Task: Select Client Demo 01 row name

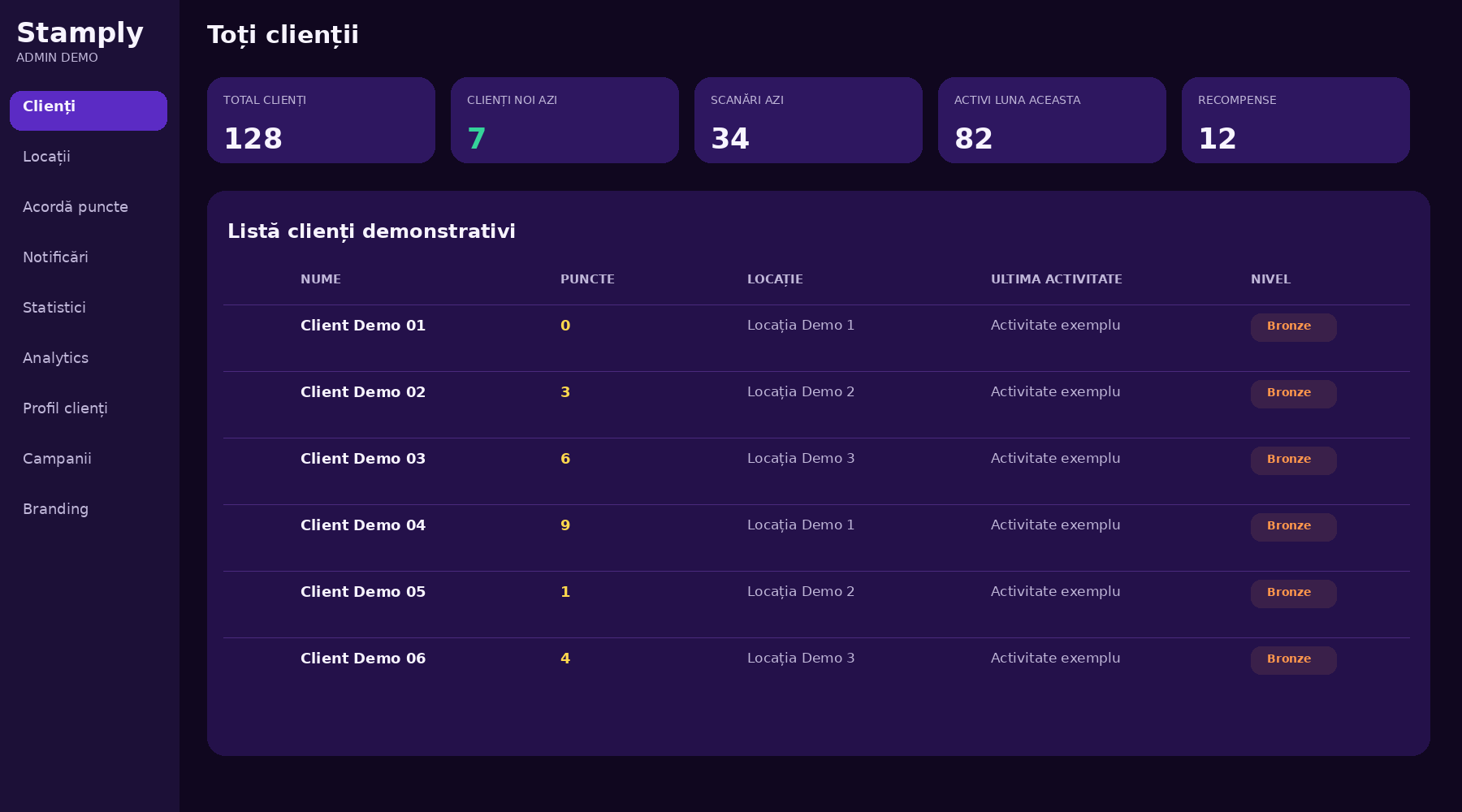Action: (363, 326)
